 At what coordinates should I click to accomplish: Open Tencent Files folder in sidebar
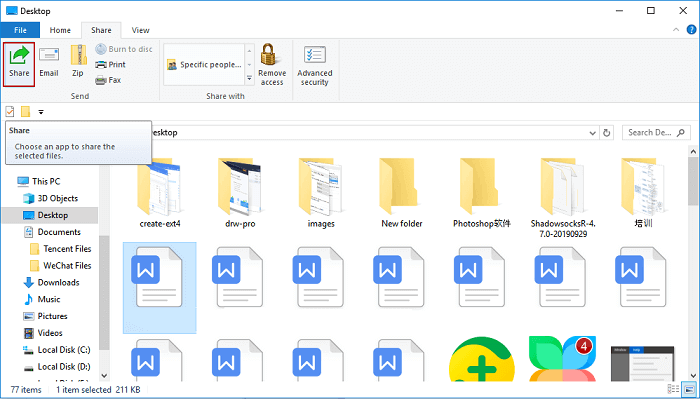[x=60, y=249]
